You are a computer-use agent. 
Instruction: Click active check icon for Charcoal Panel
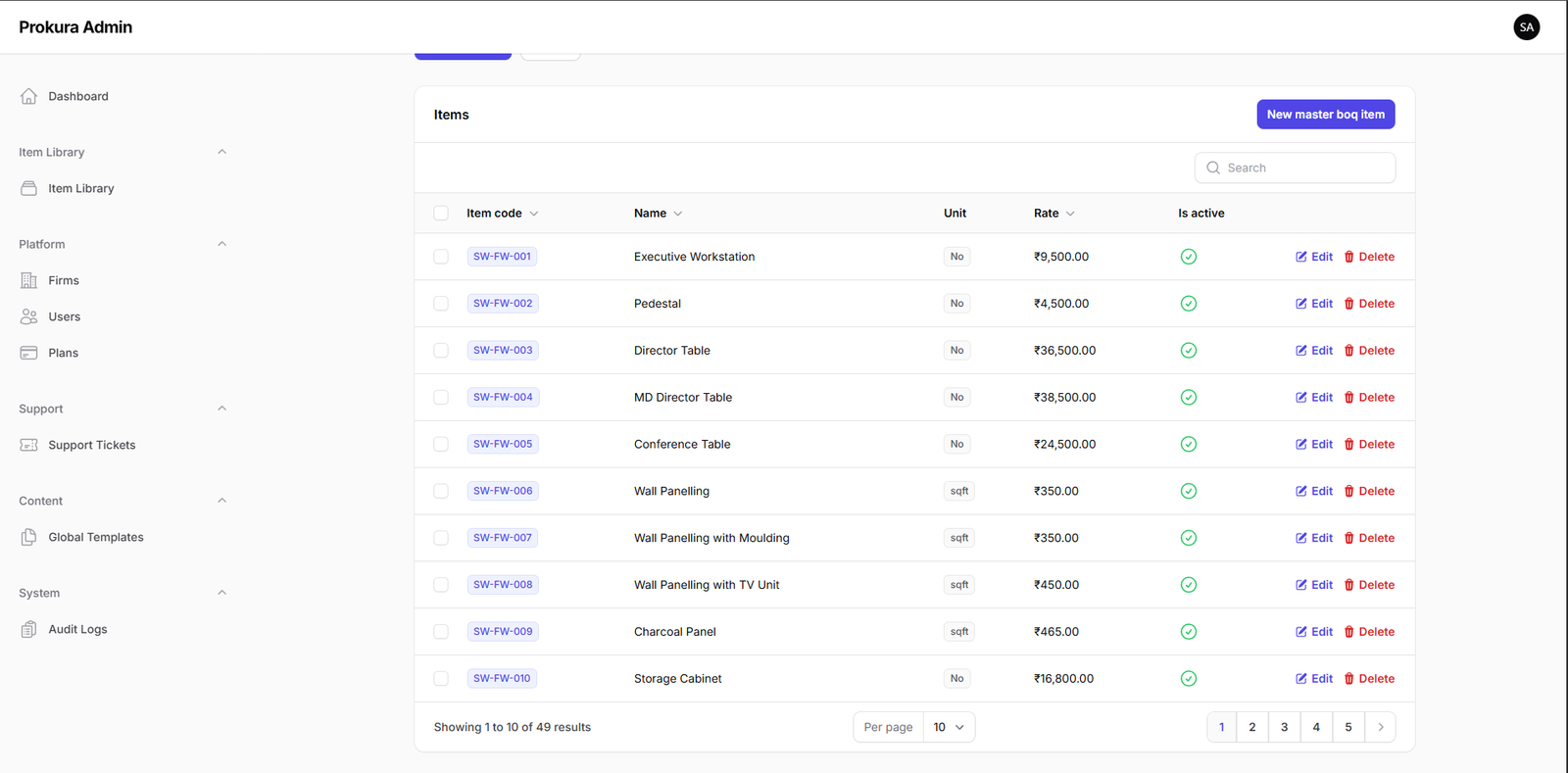1189,632
